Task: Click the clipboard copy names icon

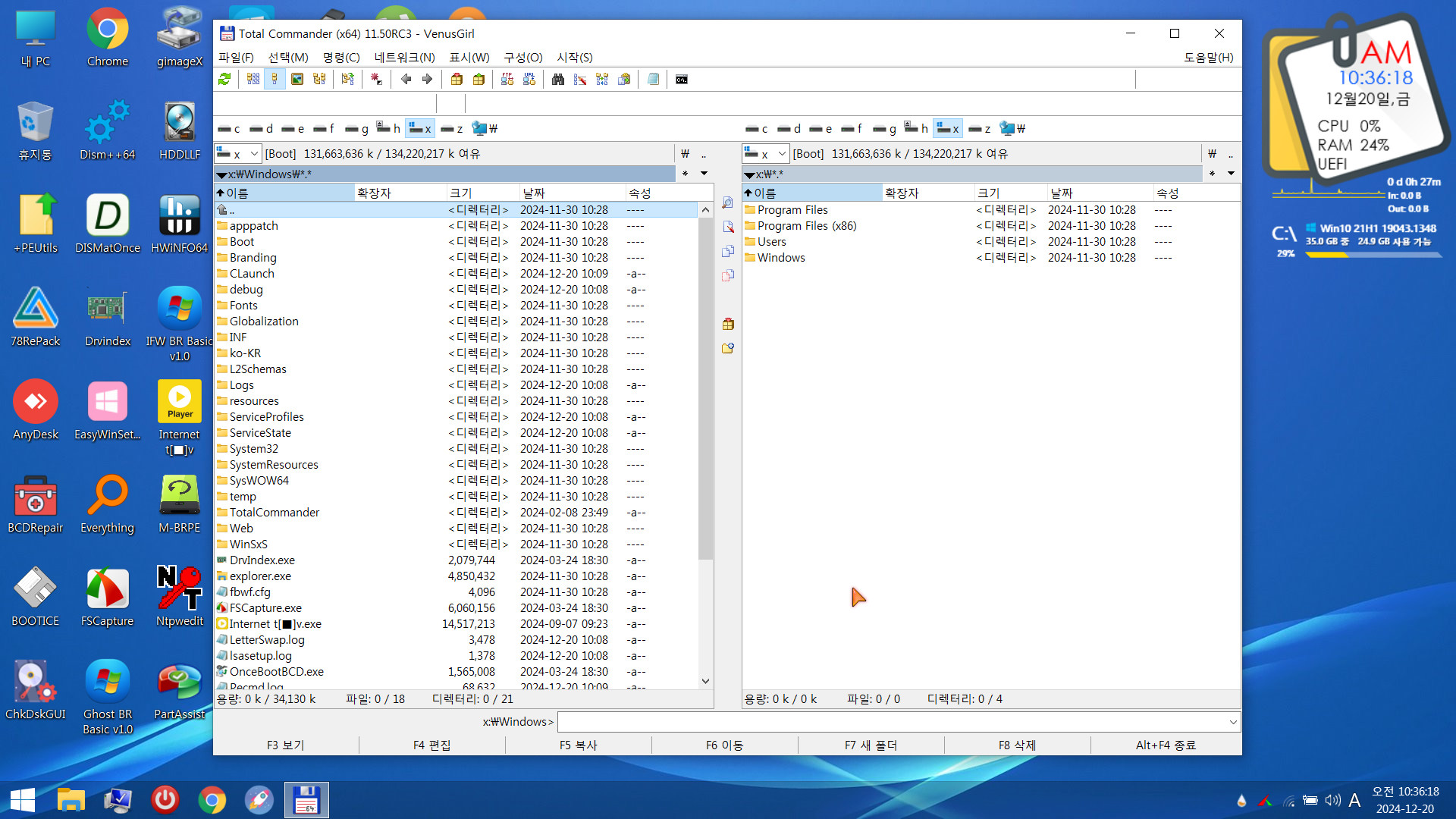Action: click(624, 79)
